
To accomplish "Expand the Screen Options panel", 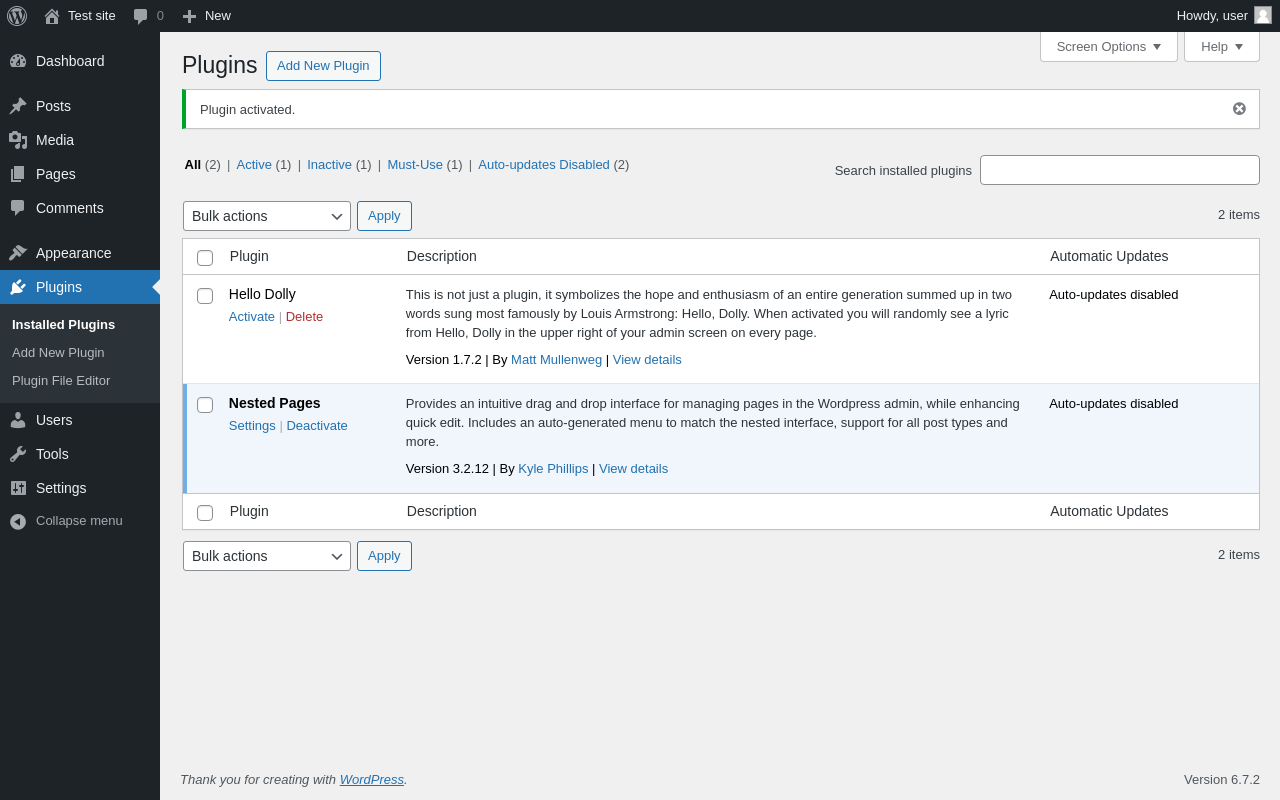I will pyautogui.click(x=1108, y=46).
